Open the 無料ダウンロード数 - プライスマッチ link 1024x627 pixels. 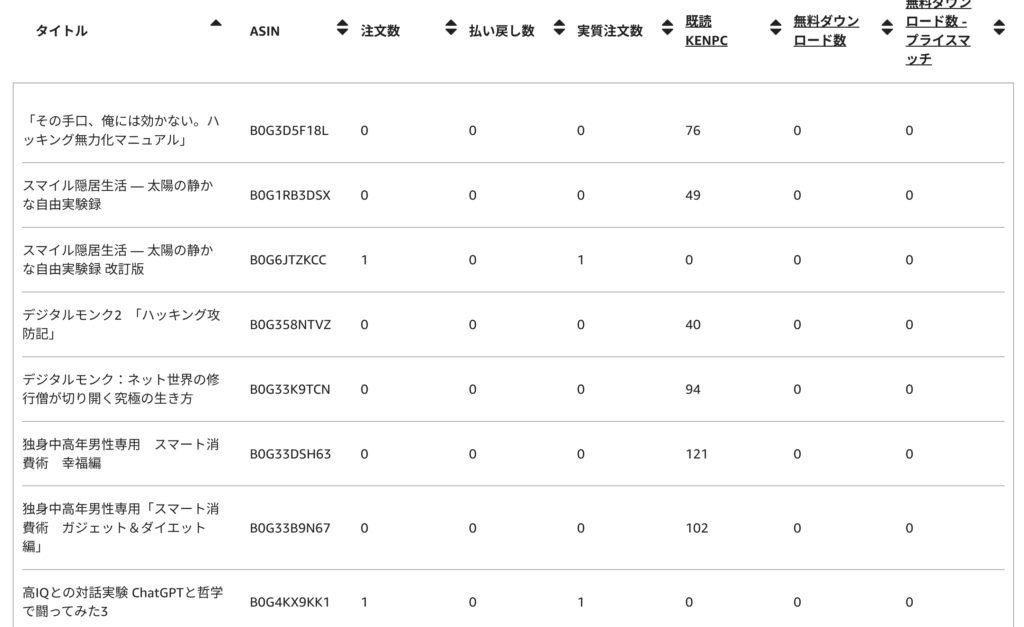tap(937, 31)
